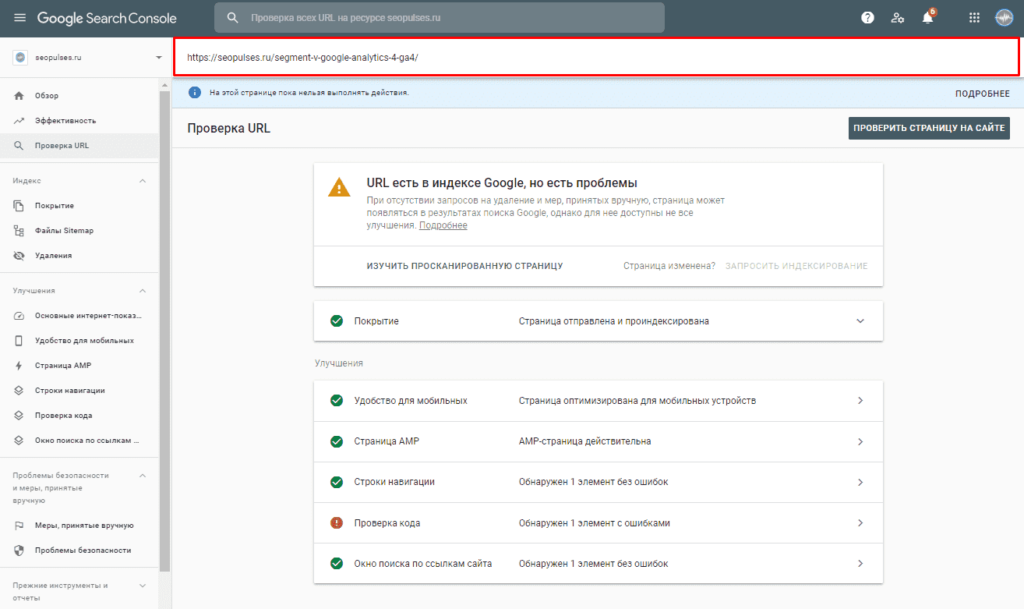Collapse the Индекс sidebar section
1024x609 pixels.
(142, 181)
